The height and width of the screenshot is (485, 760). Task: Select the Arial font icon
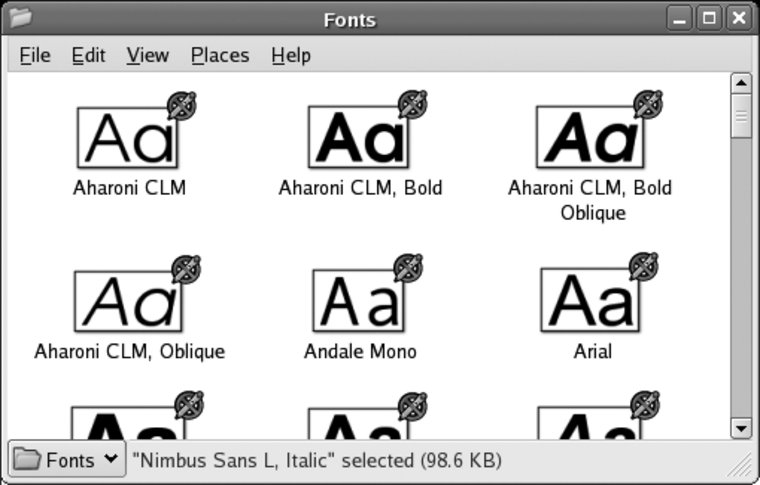point(591,300)
